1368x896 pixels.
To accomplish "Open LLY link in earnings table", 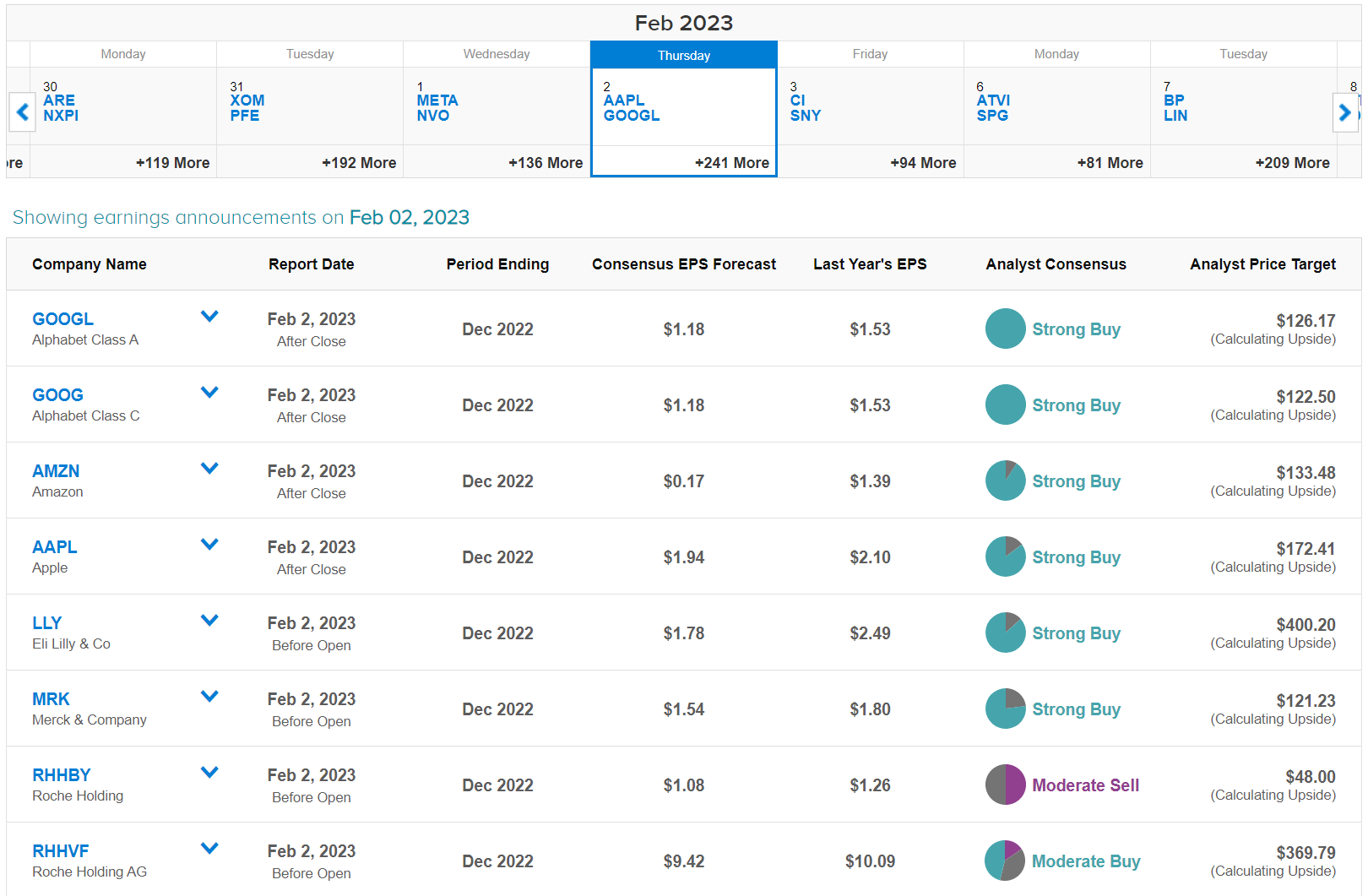I will click(47, 623).
